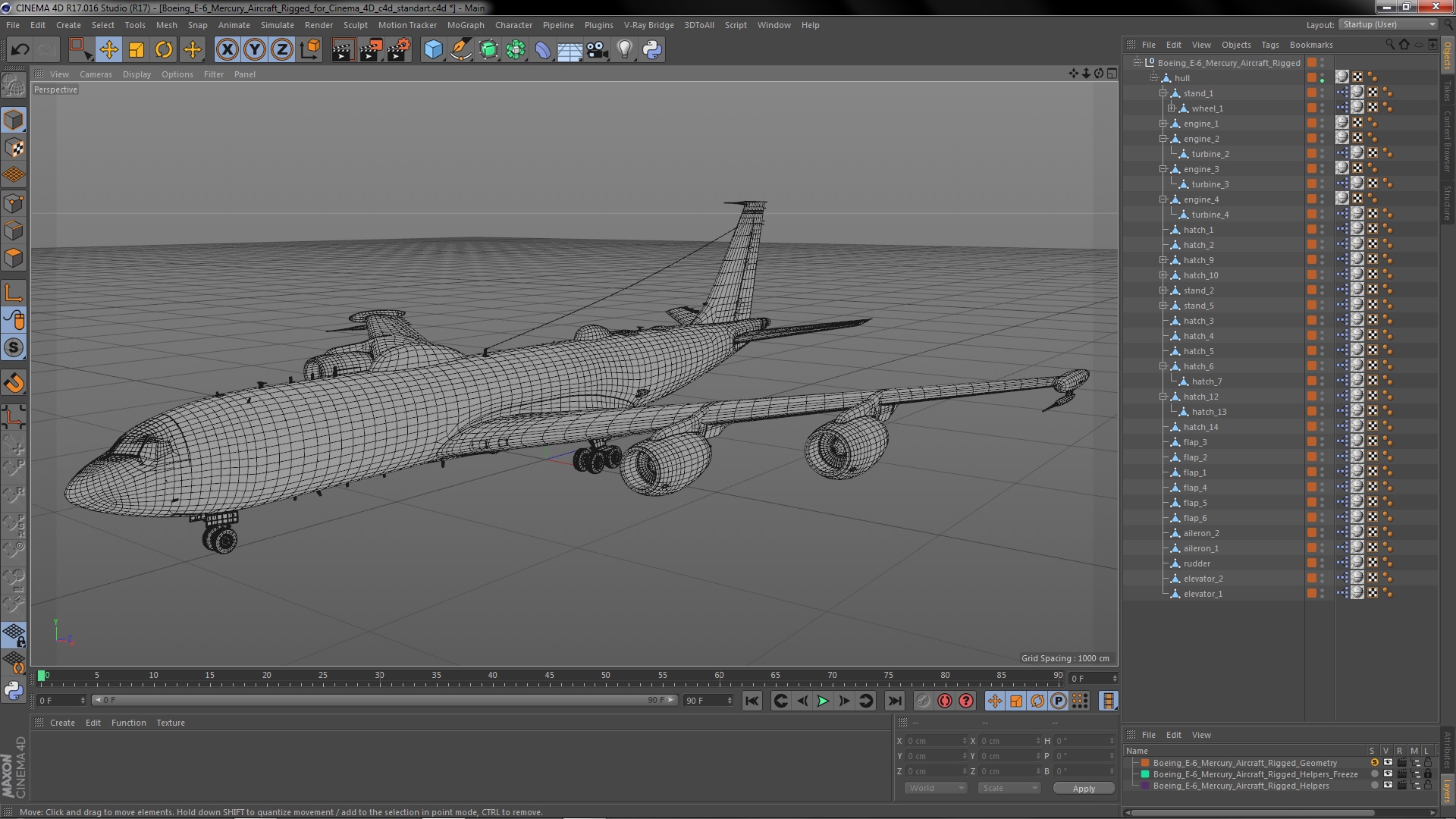Click frame 45 on timeline ruler
The image size is (1456, 819).
549,675
